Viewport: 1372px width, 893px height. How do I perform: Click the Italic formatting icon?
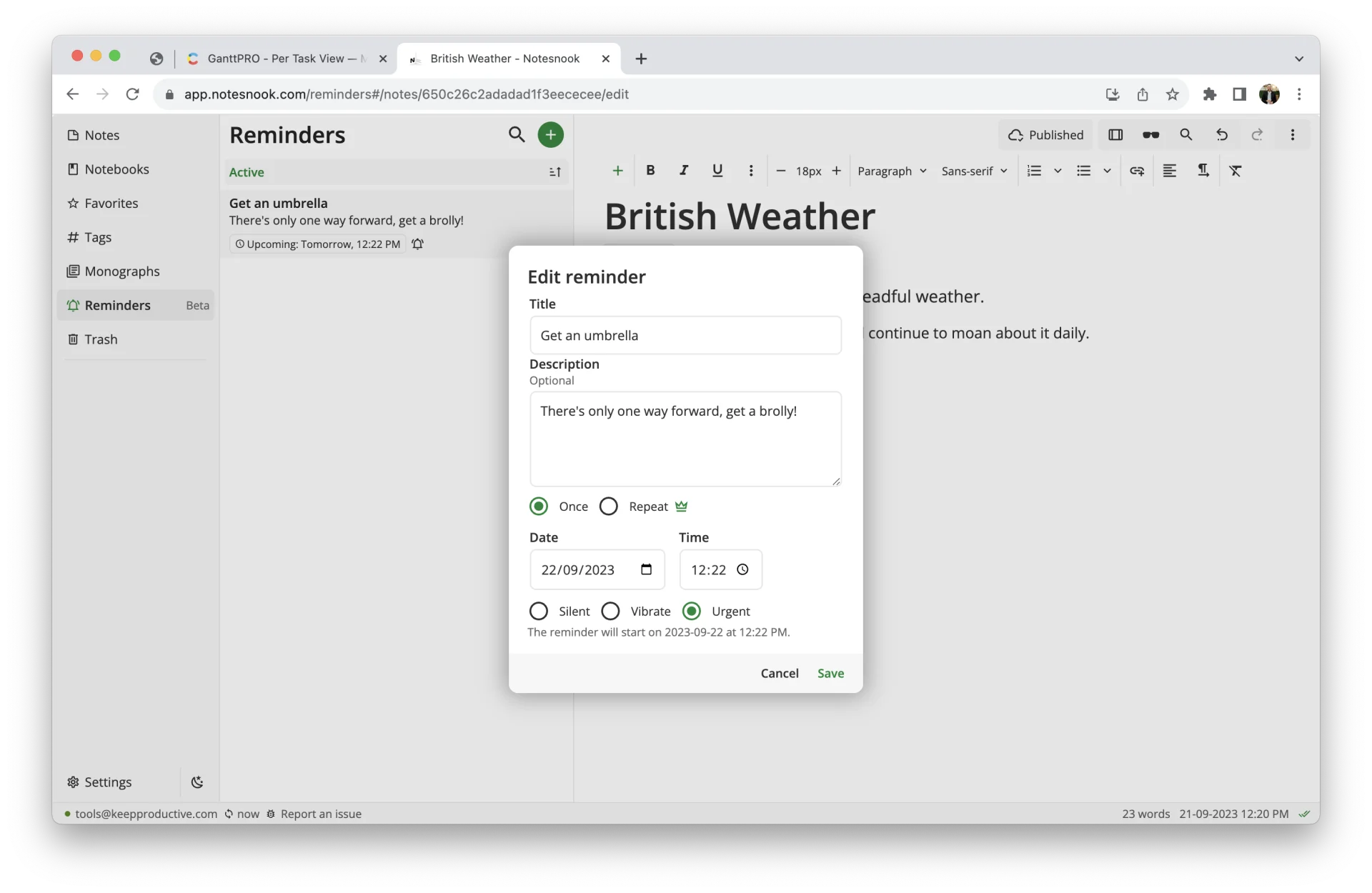coord(683,171)
